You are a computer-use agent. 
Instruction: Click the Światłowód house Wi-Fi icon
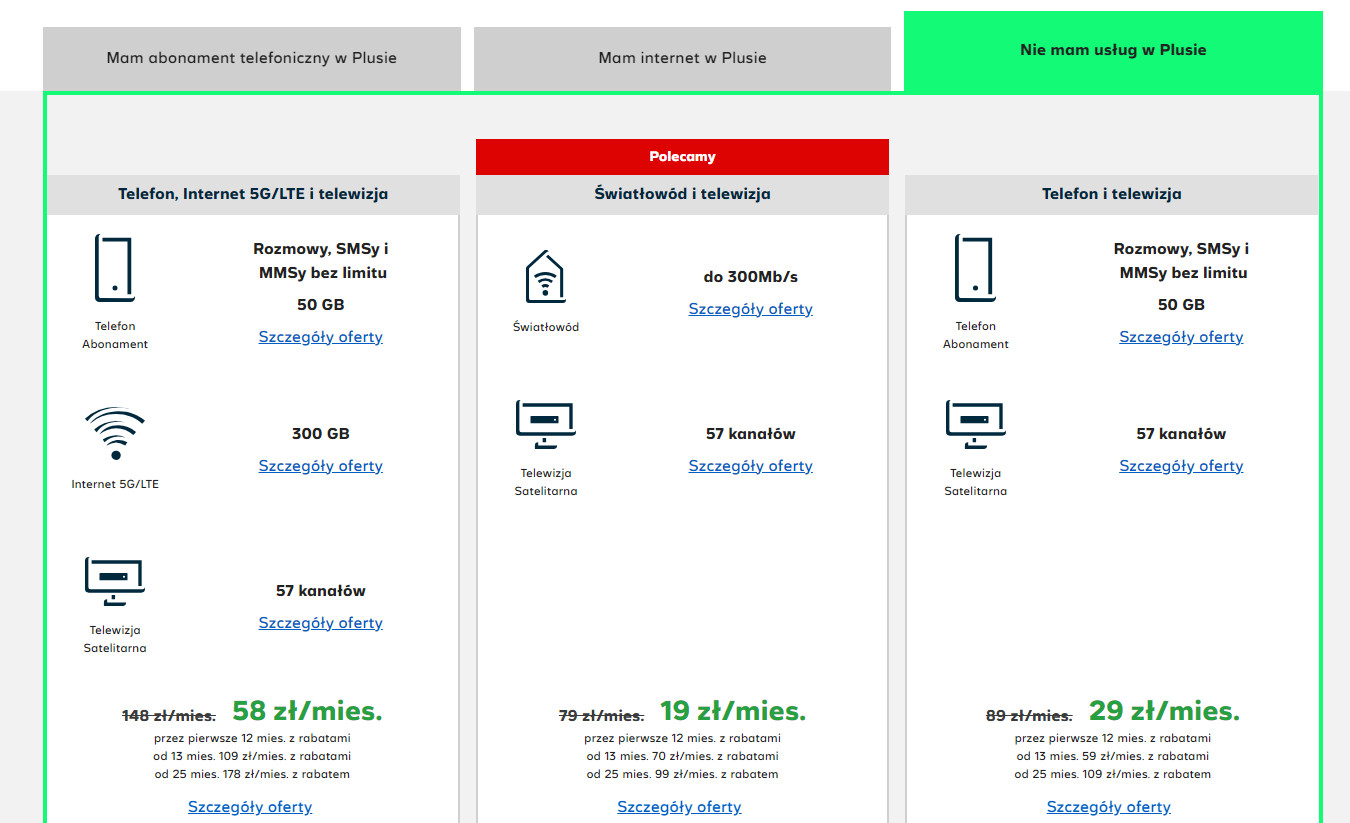(545, 277)
